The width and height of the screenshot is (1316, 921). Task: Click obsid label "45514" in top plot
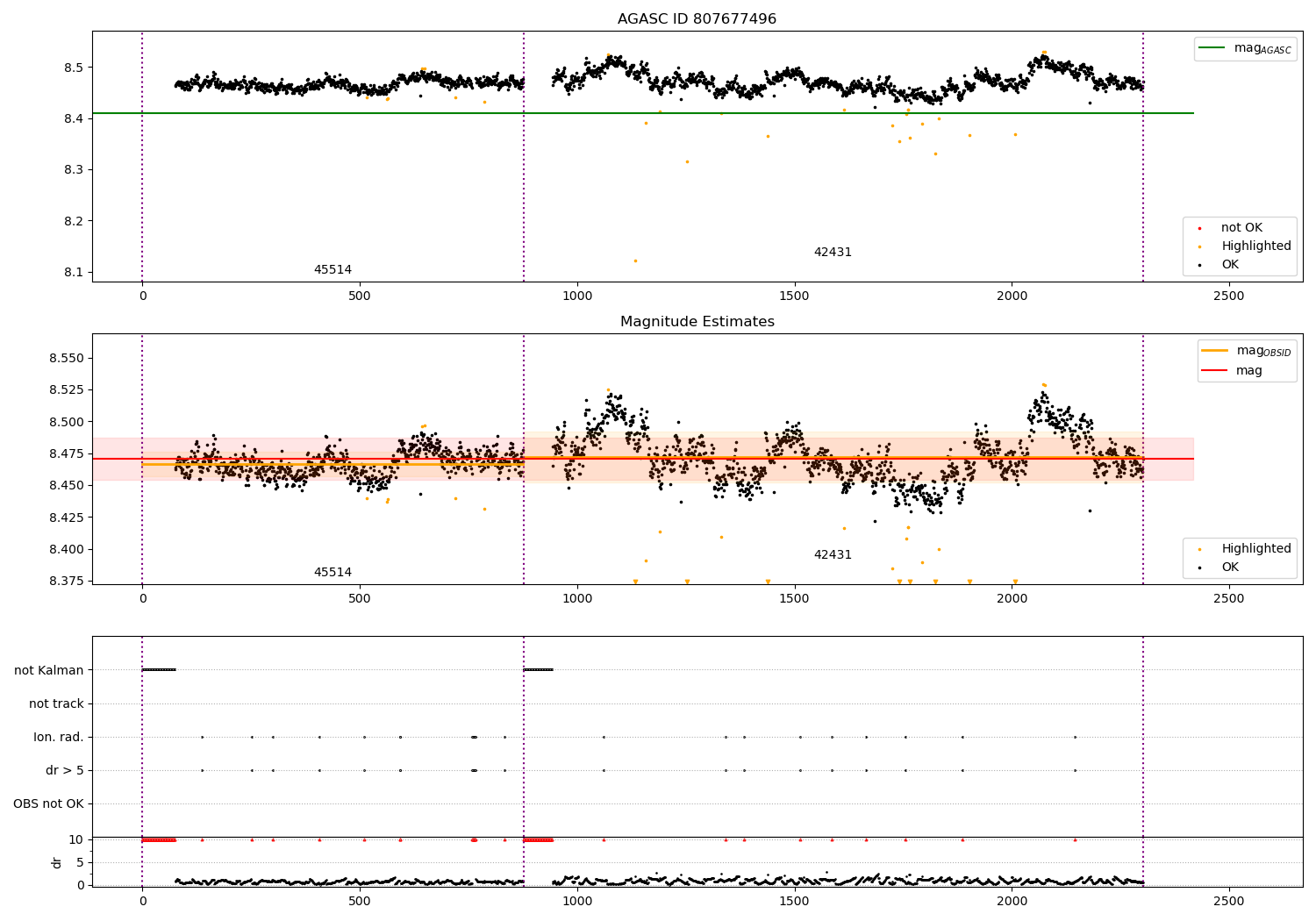point(333,270)
